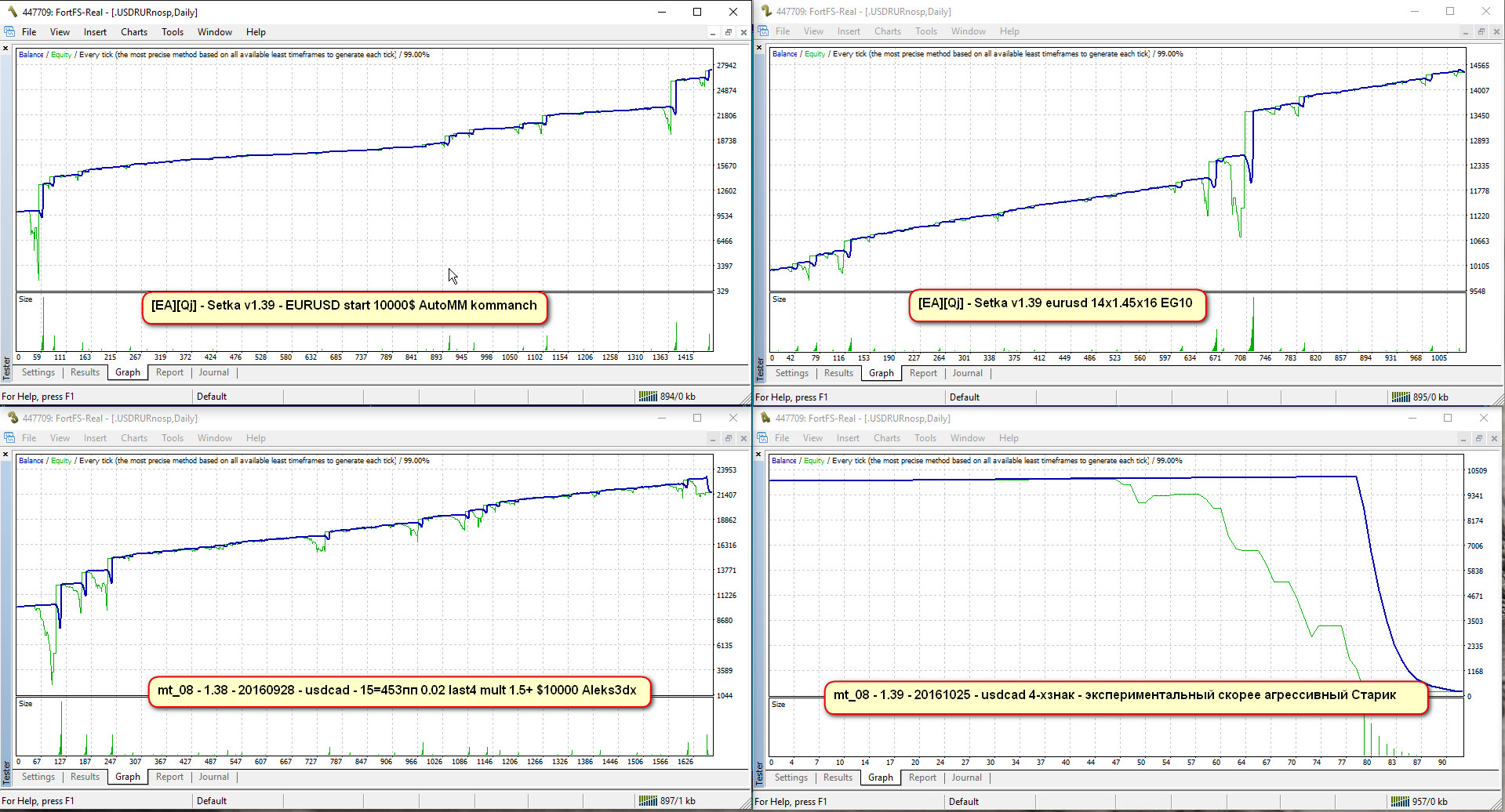This screenshot has width=1505, height=812.
Task: Click MetaTrader app icon in bottom-right title bar
Action: tap(765, 418)
